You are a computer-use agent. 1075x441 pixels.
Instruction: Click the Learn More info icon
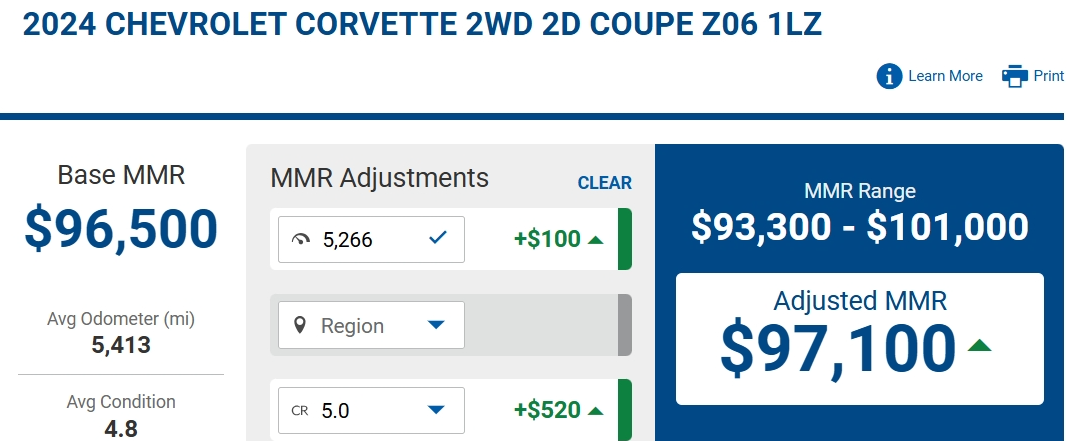click(889, 76)
